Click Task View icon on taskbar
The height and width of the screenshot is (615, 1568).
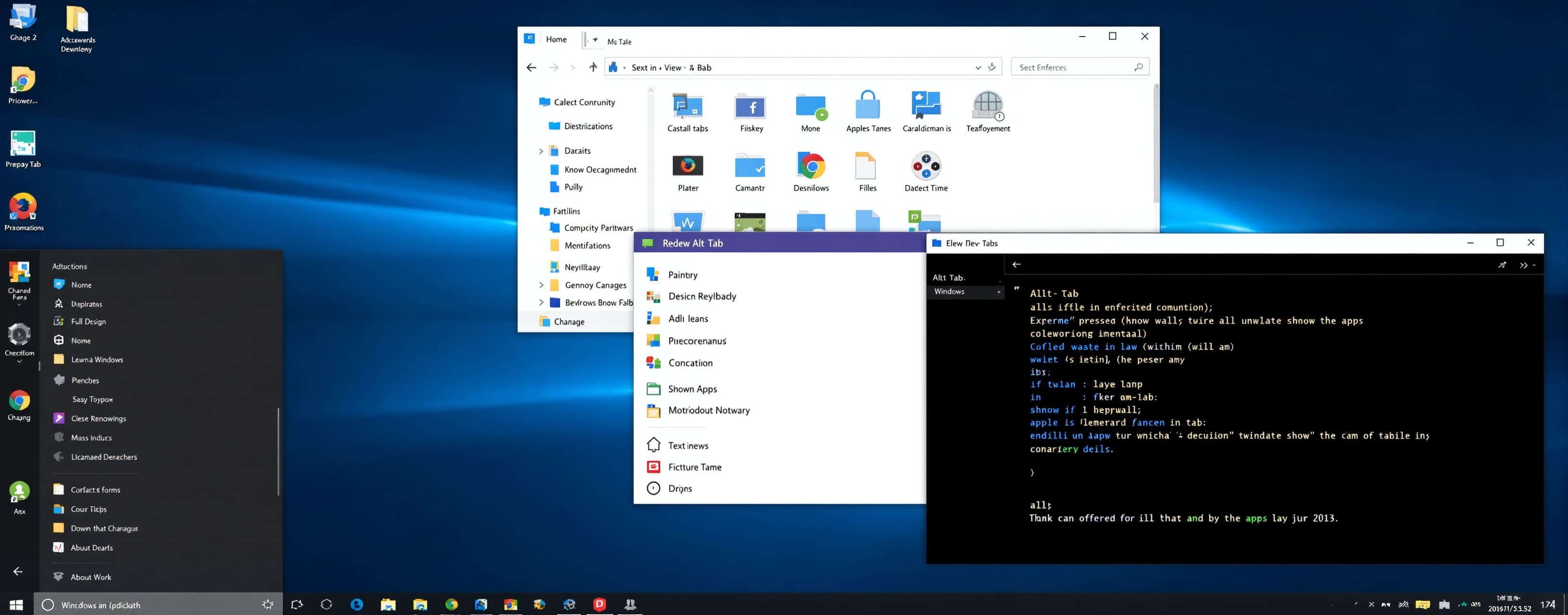point(297,604)
